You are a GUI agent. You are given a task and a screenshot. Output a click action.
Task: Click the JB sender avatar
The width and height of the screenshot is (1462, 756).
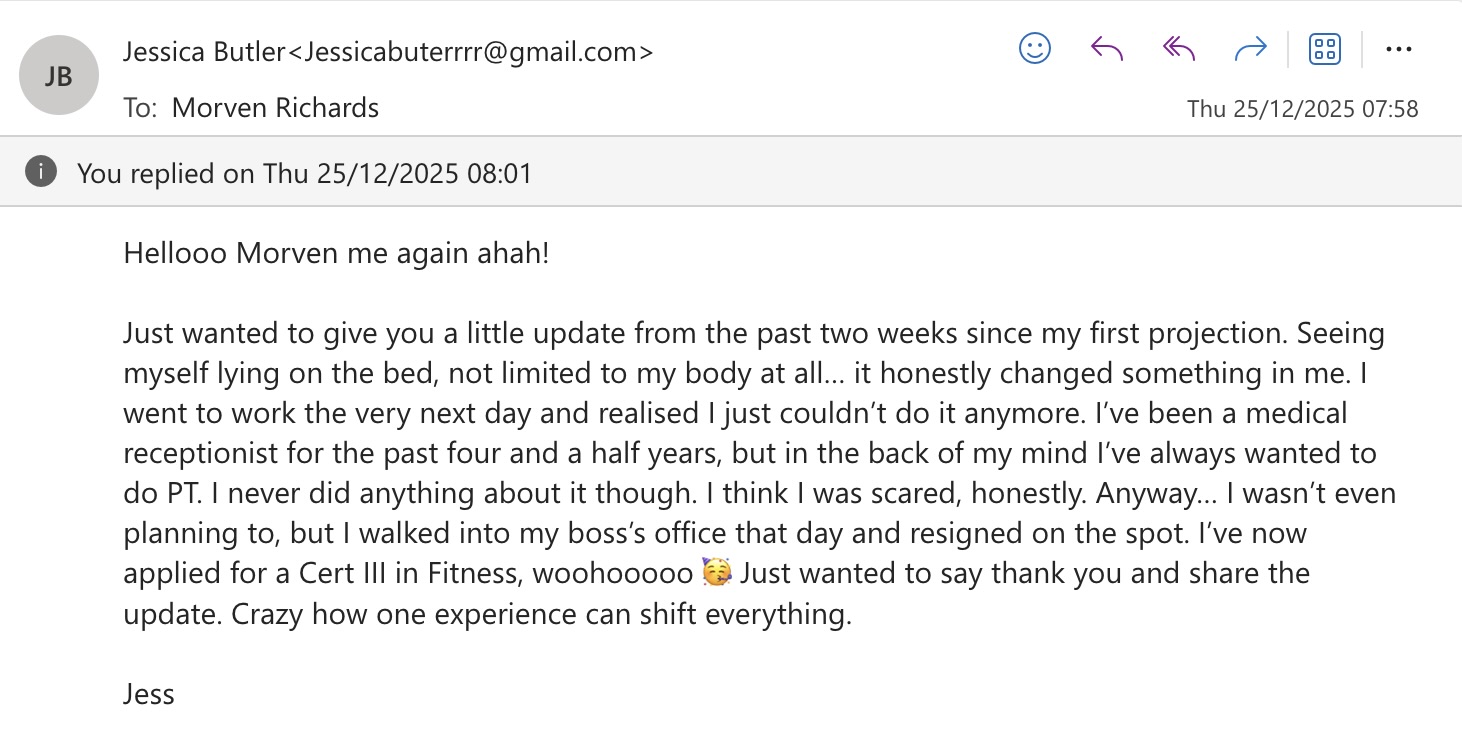(58, 76)
